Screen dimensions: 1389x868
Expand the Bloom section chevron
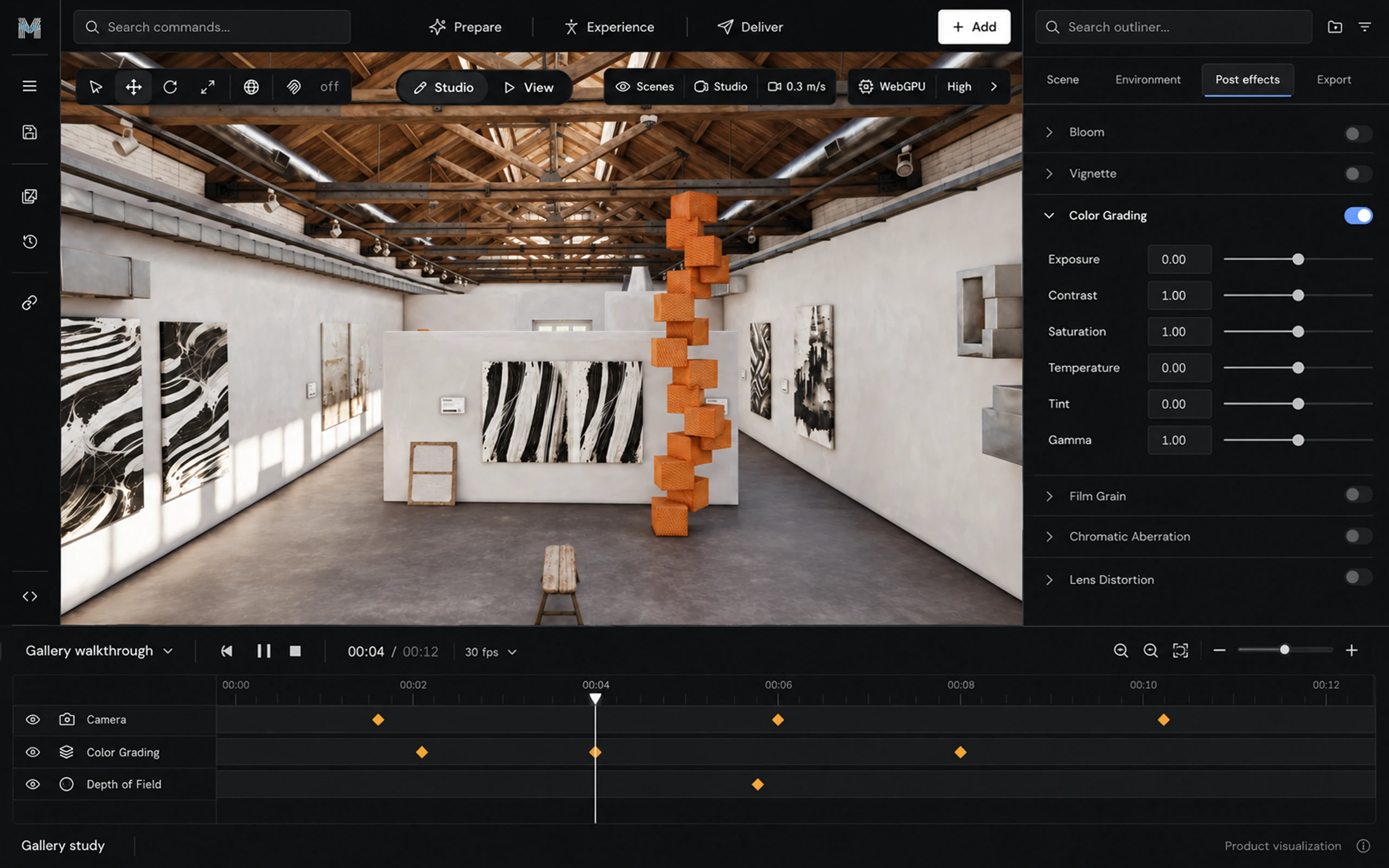pos(1049,132)
